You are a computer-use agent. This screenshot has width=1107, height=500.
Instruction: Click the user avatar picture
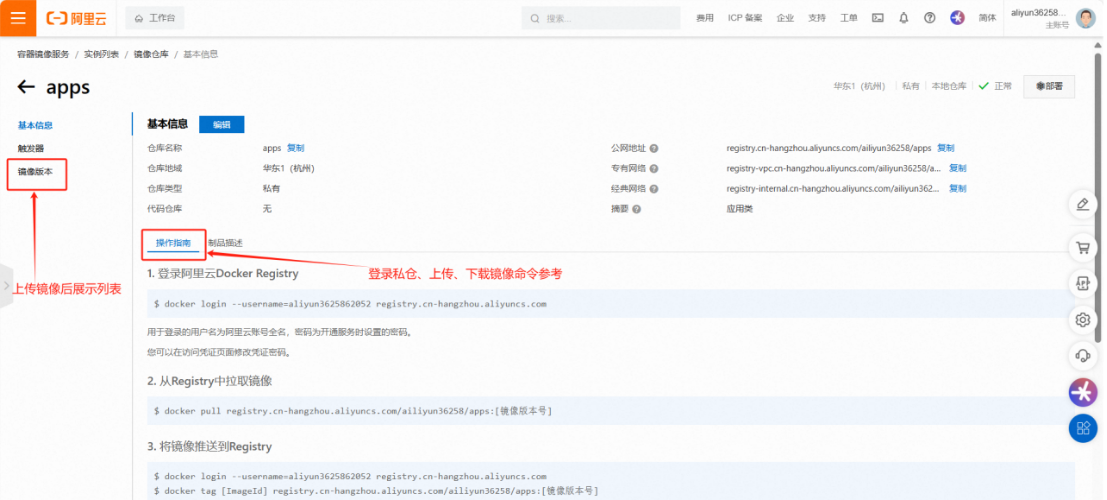(x=1086, y=18)
